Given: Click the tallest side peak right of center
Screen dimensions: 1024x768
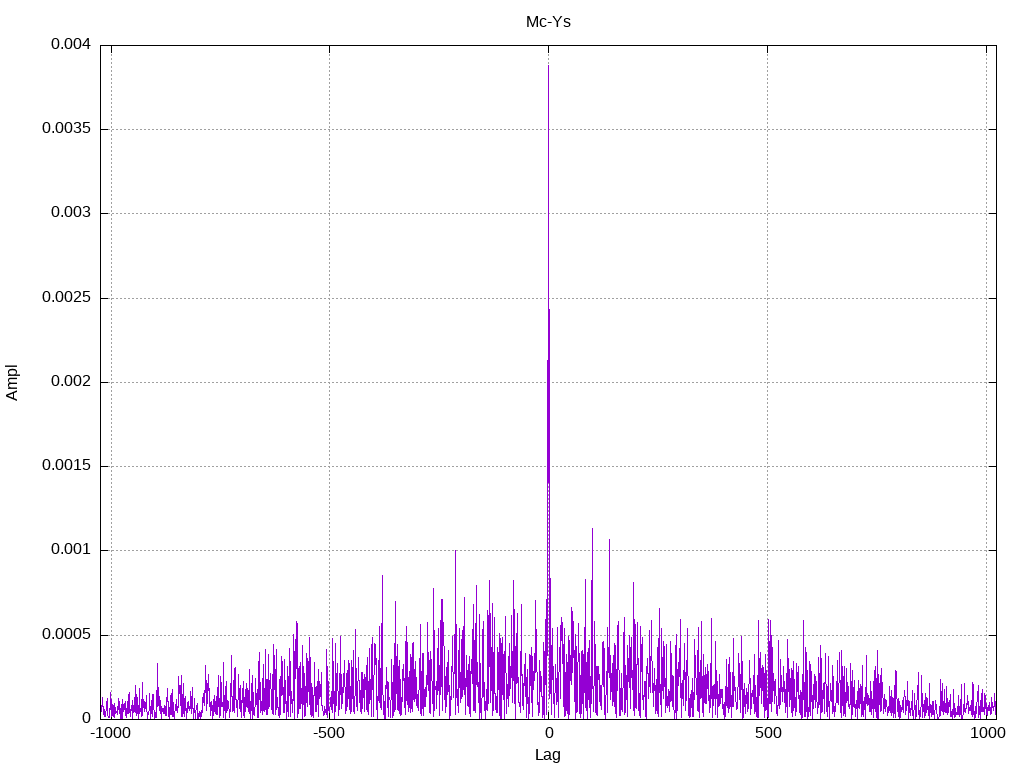Looking at the screenshot, I should [592, 529].
